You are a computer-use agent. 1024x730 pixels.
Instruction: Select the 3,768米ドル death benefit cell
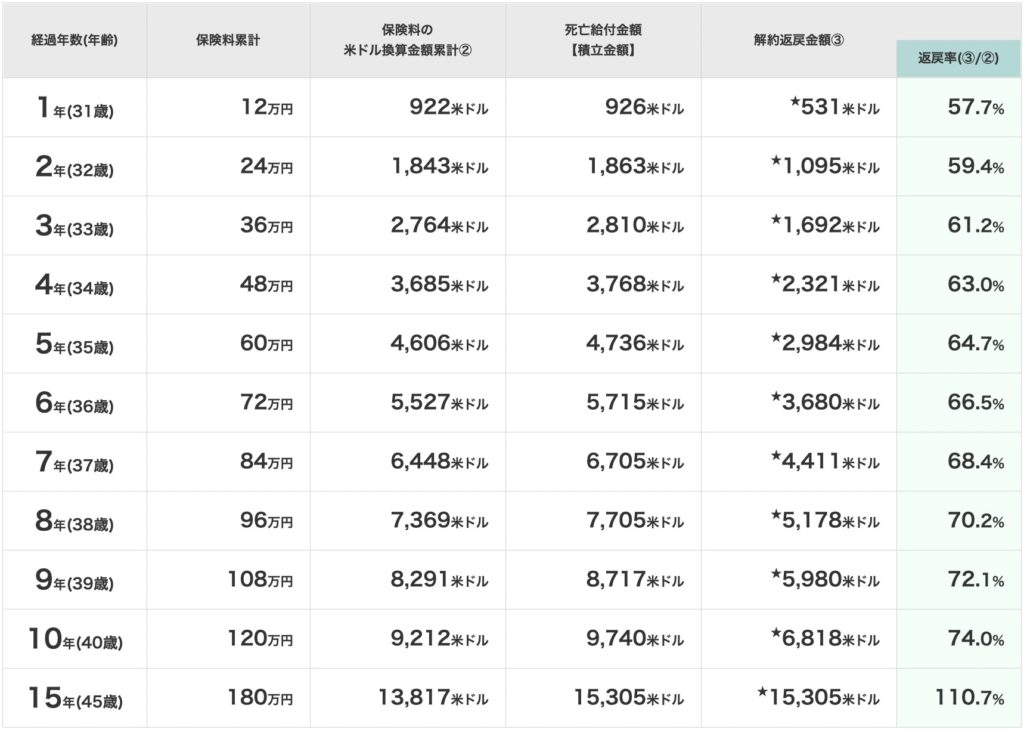(635, 285)
